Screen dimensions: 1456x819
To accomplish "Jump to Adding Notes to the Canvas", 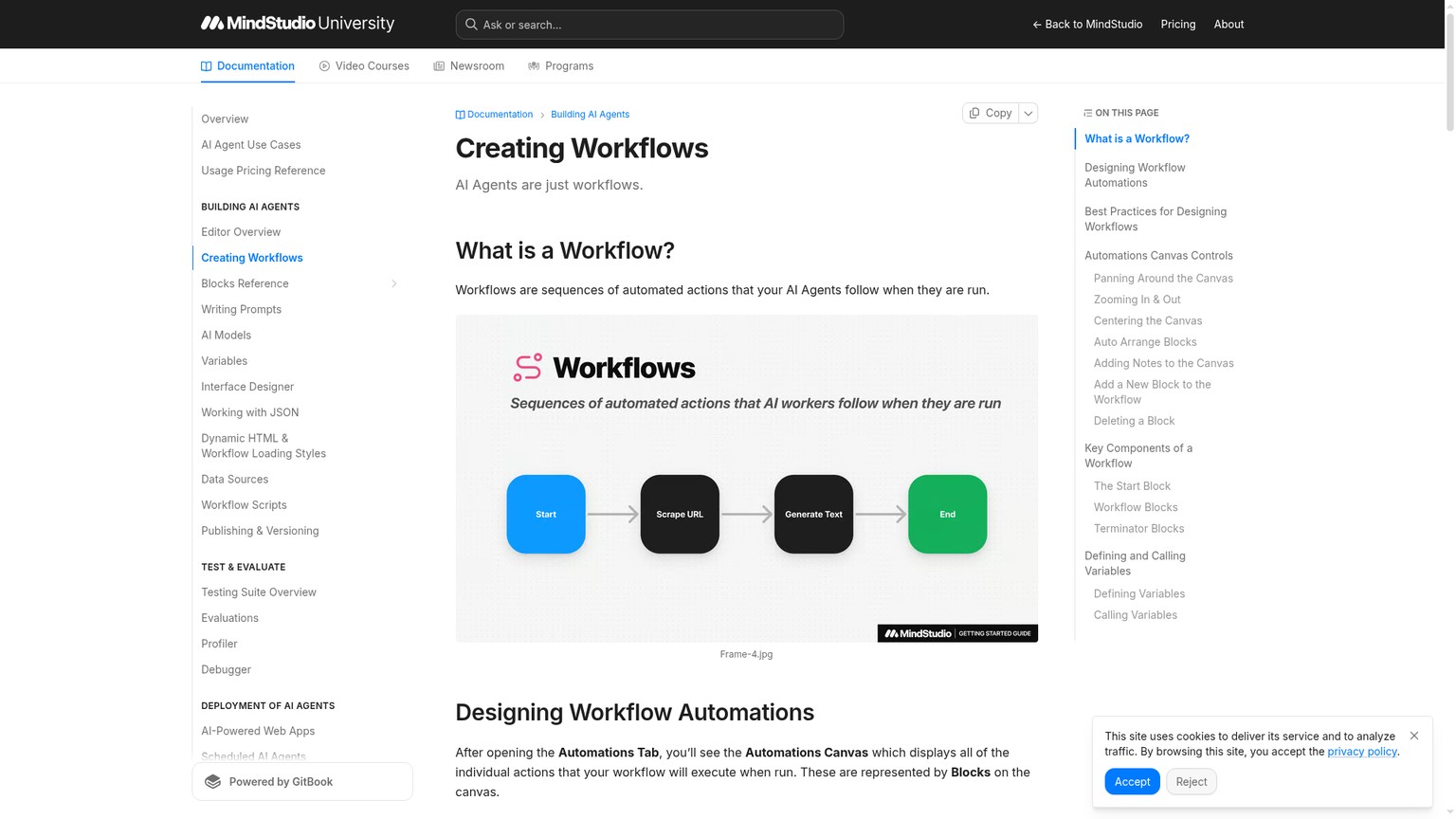I will 1164,363.
